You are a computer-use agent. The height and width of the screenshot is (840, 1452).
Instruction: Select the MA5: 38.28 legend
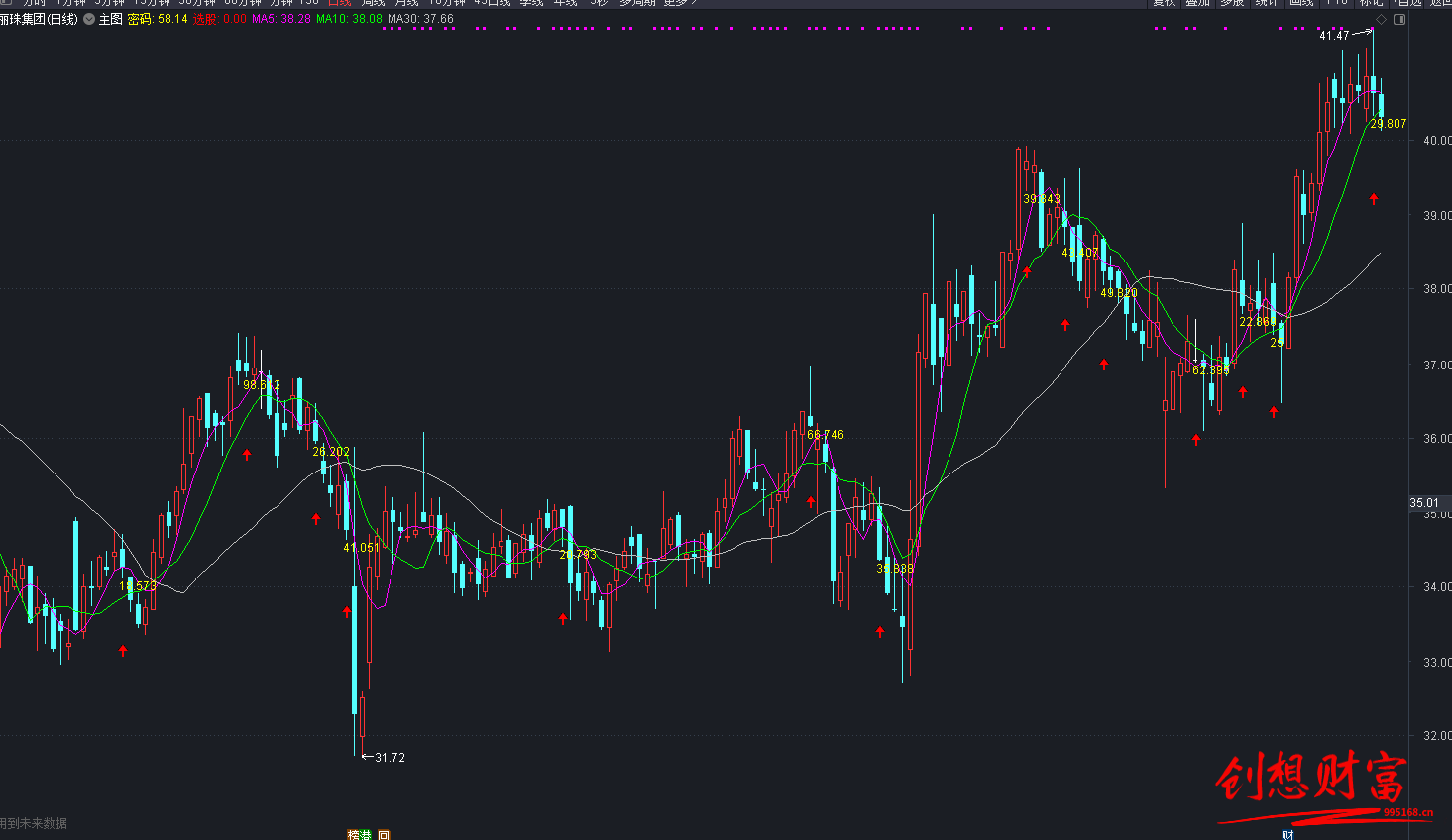(x=281, y=19)
